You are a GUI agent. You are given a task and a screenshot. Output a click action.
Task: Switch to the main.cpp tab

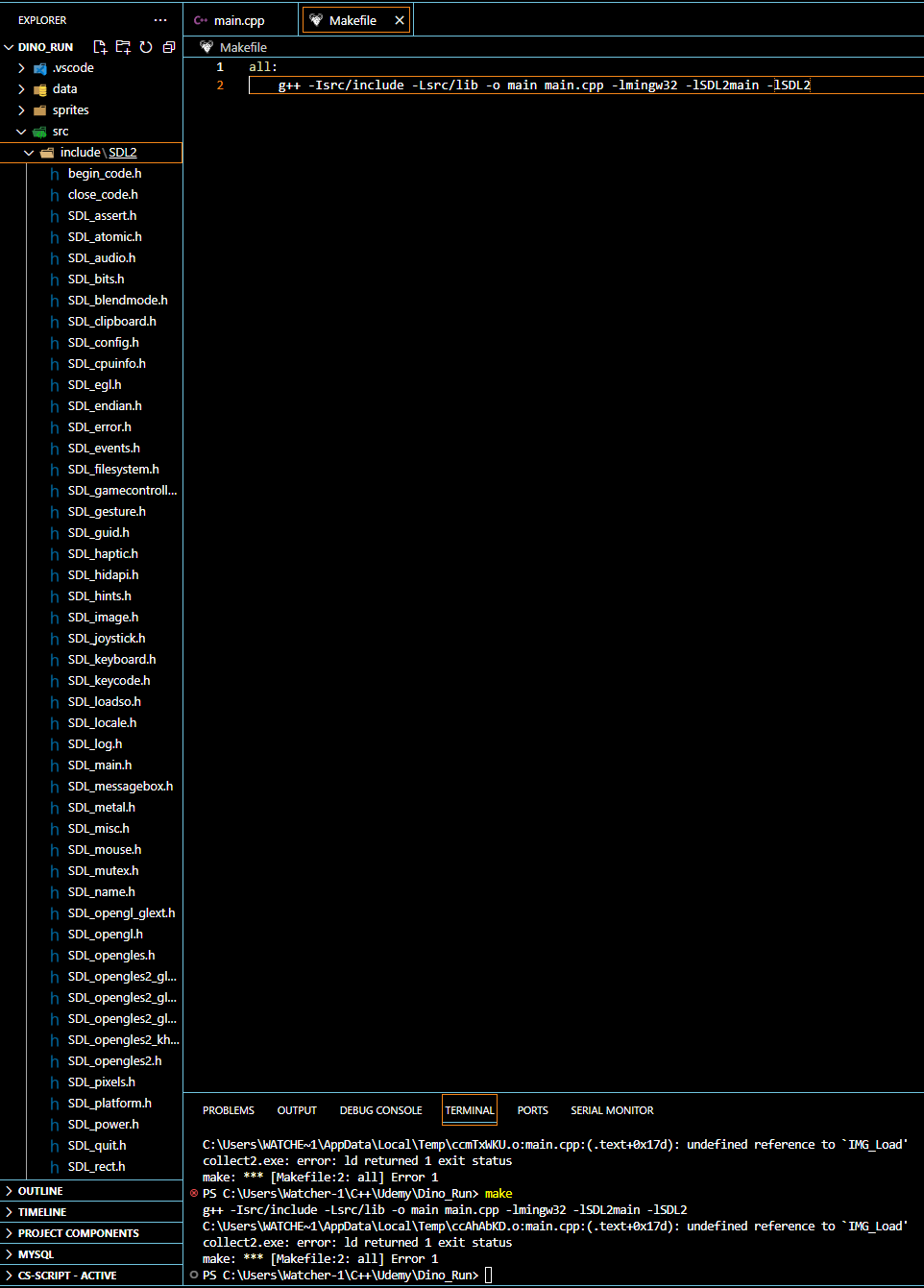pyautogui.click(x=239, y=20)
